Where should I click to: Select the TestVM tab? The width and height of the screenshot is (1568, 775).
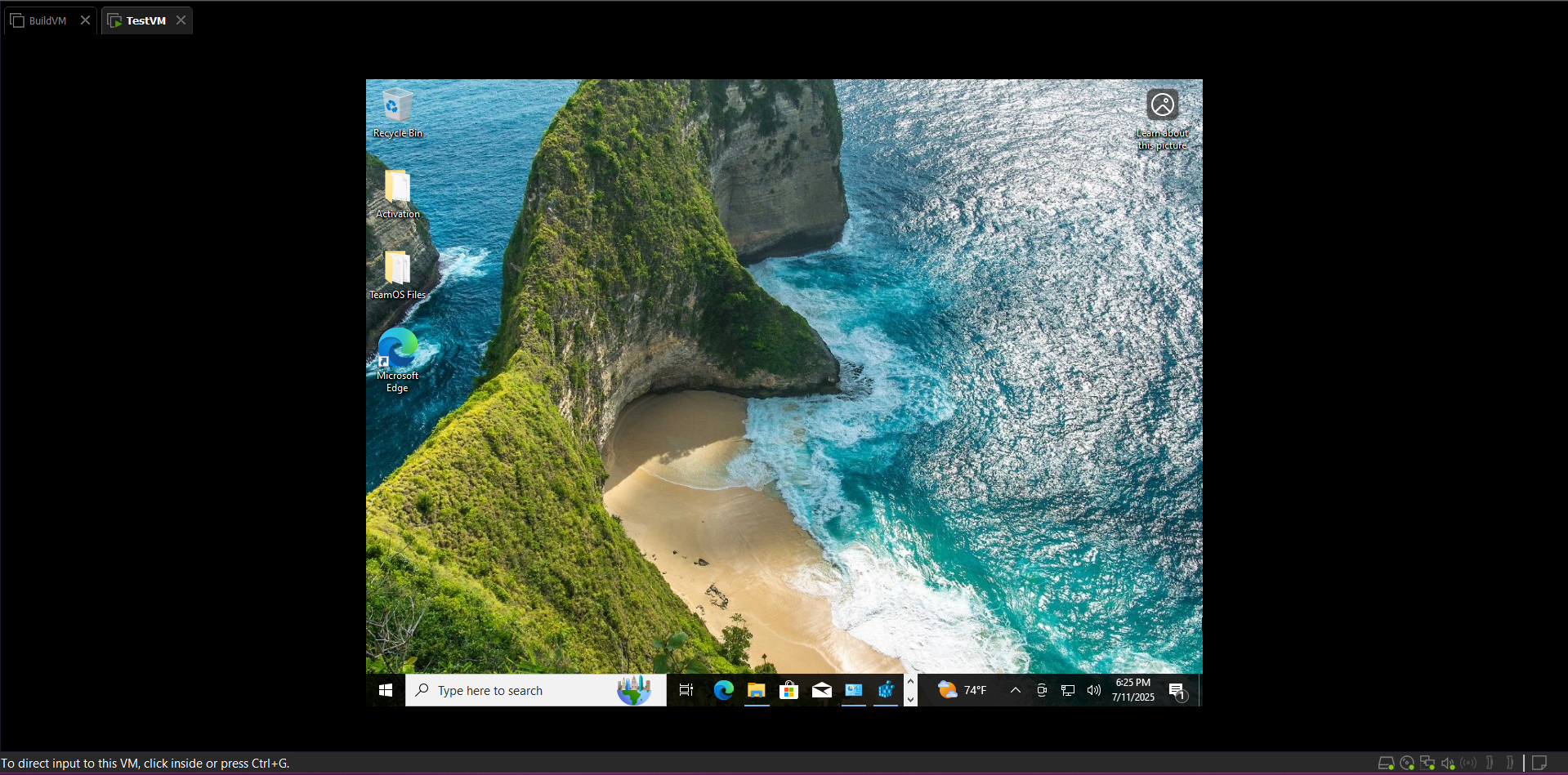[x=146, y=20]
